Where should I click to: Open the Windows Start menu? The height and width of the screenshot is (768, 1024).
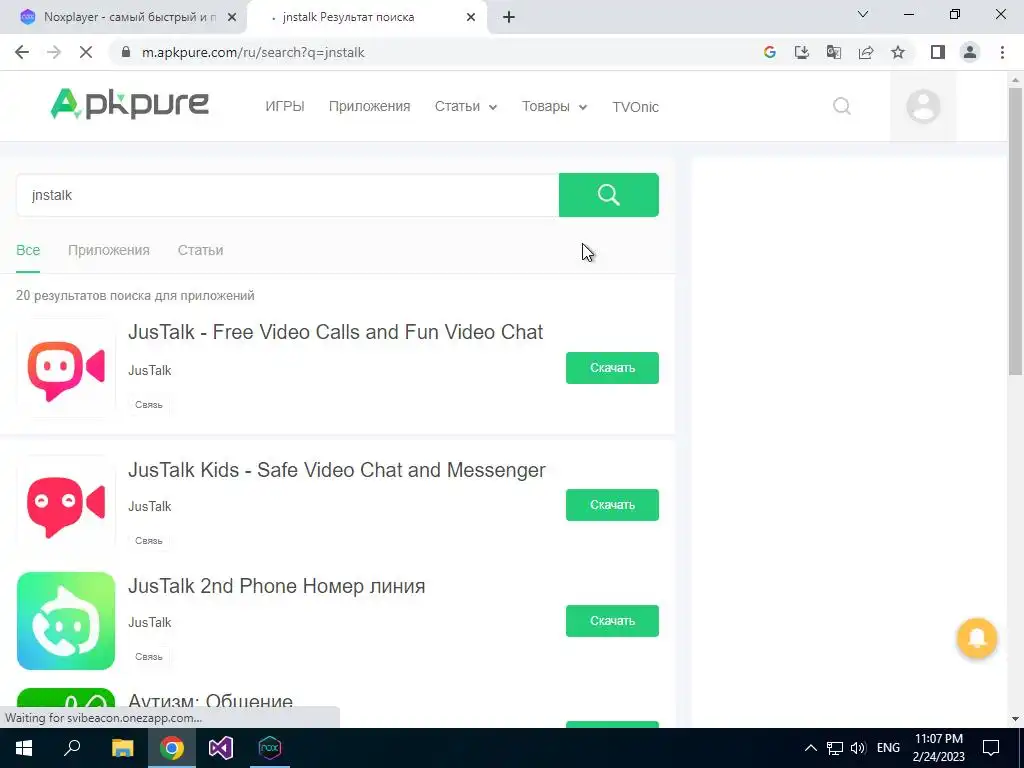coord(24,748)
